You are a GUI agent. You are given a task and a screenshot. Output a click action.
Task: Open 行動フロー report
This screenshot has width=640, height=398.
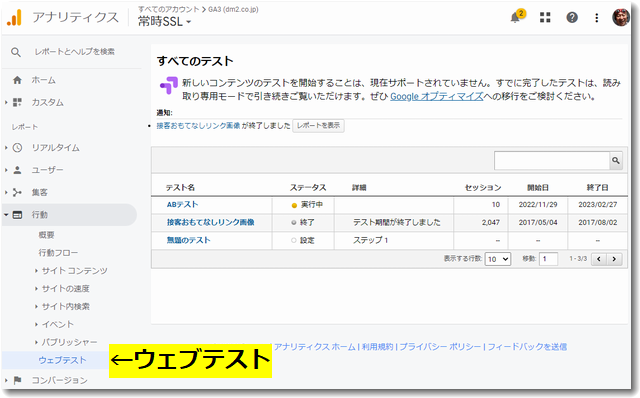[x=58, y=253]
